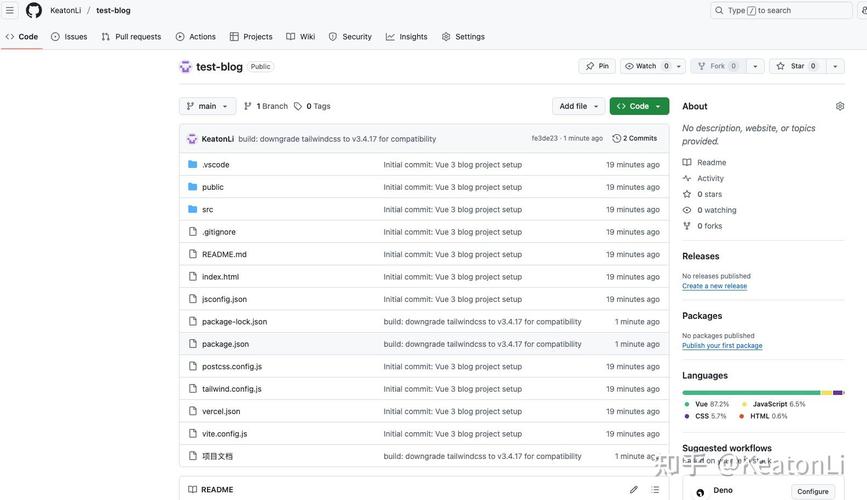Click the Create a new release link
The height and width of the screenshot is (500, 867).
[714, 286]
